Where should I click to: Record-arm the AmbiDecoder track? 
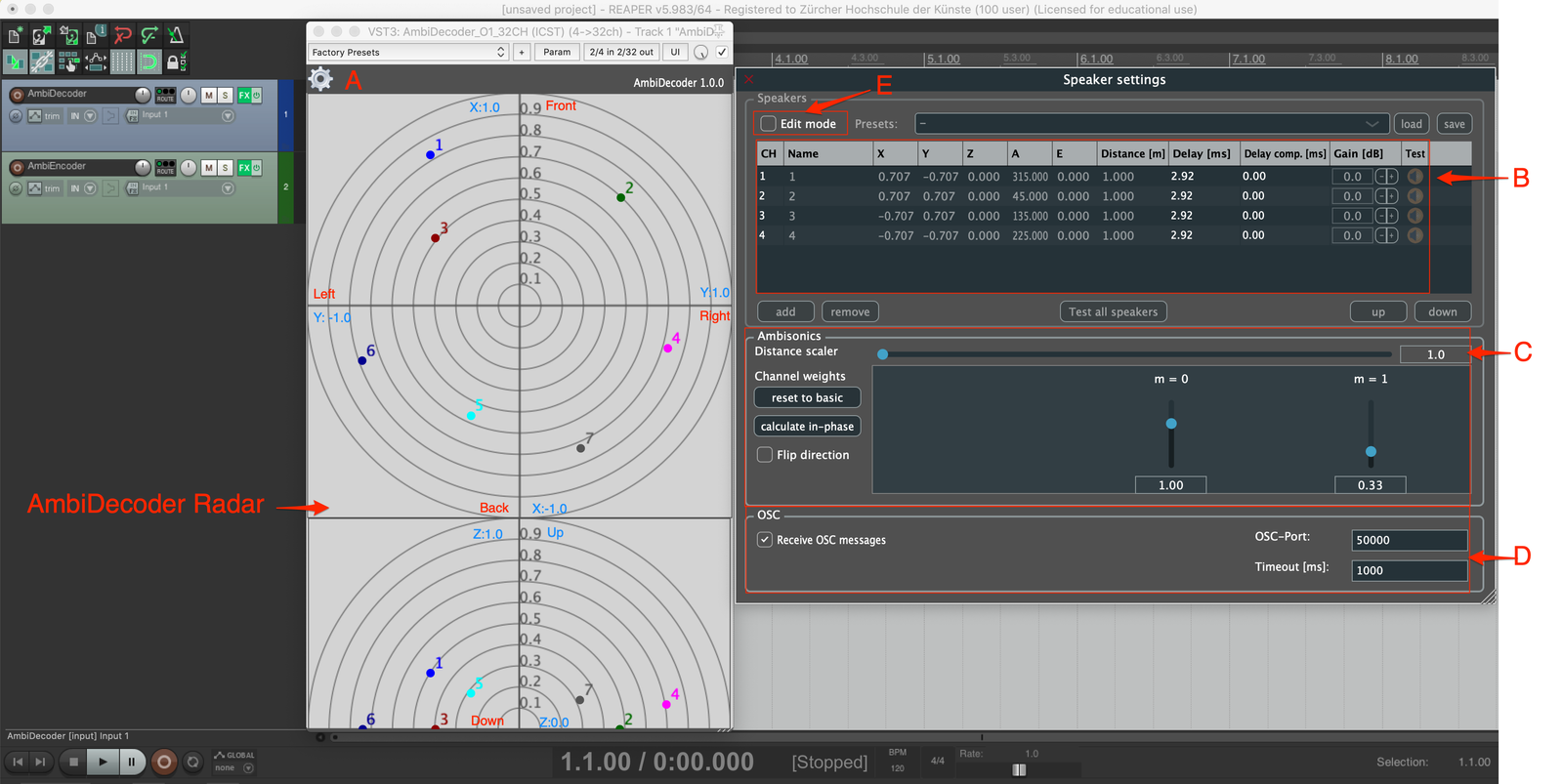17,95
